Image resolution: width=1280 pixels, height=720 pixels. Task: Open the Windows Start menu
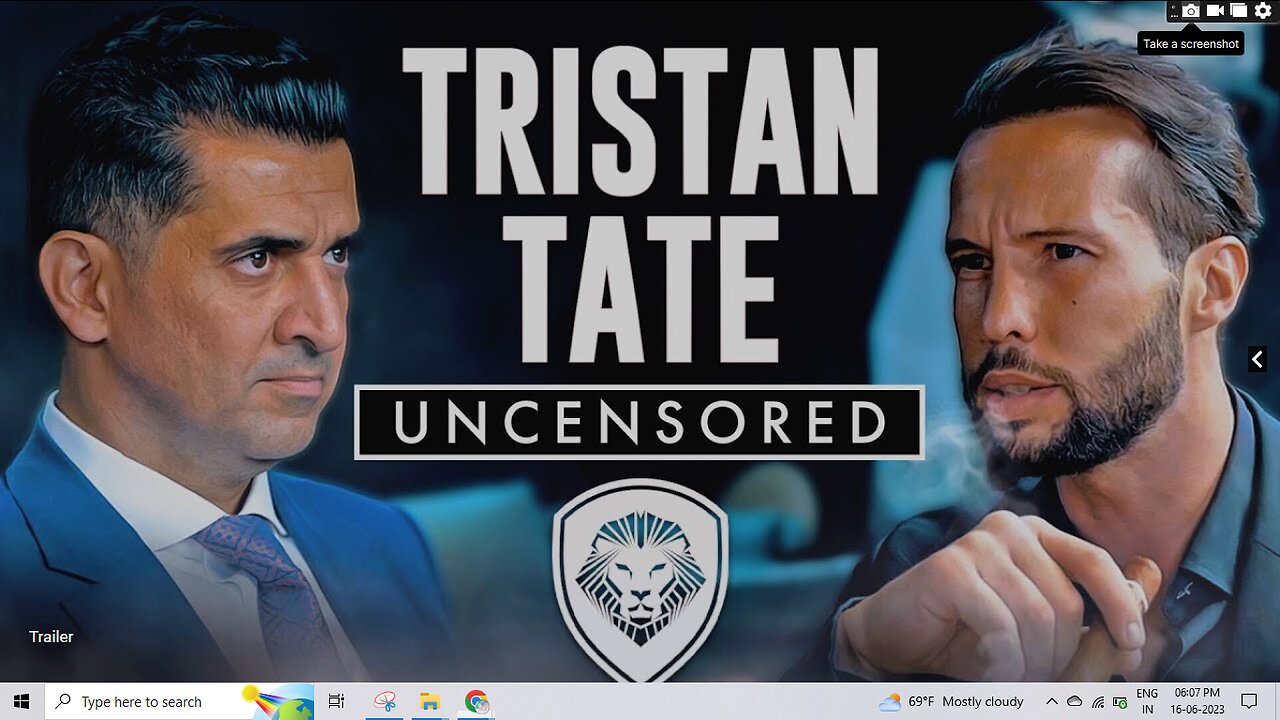22,701
